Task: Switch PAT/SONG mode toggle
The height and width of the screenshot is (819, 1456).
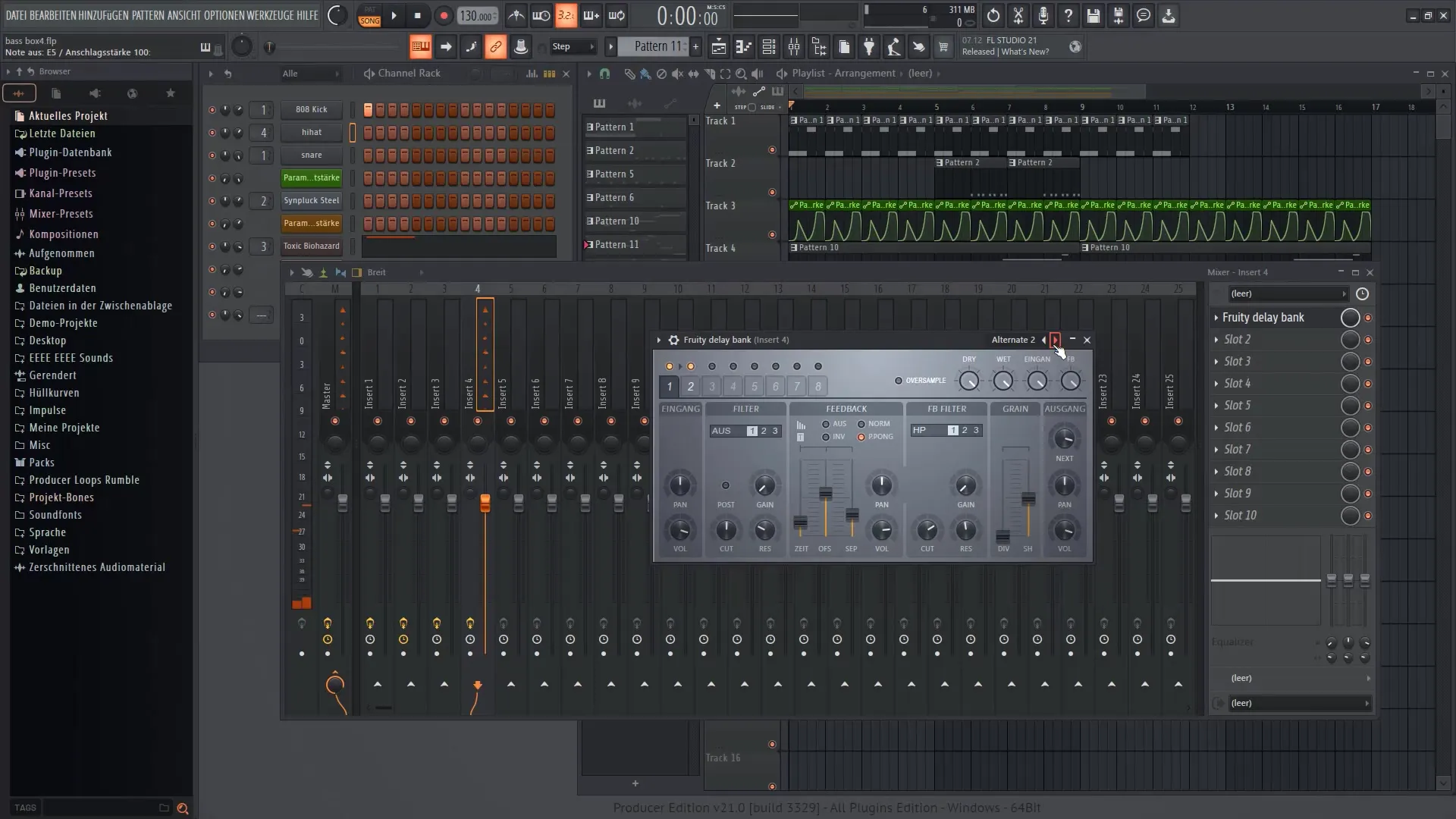Action: coord(369,16)
